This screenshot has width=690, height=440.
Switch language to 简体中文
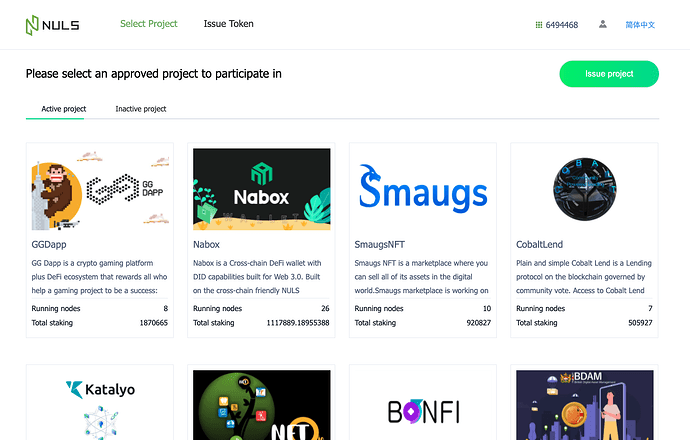(x=640, y=25)
